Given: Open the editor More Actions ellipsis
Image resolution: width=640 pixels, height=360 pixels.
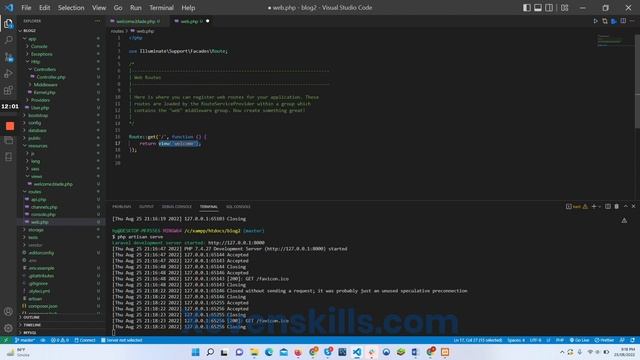Looking at the screenshot, I should 632,21.
